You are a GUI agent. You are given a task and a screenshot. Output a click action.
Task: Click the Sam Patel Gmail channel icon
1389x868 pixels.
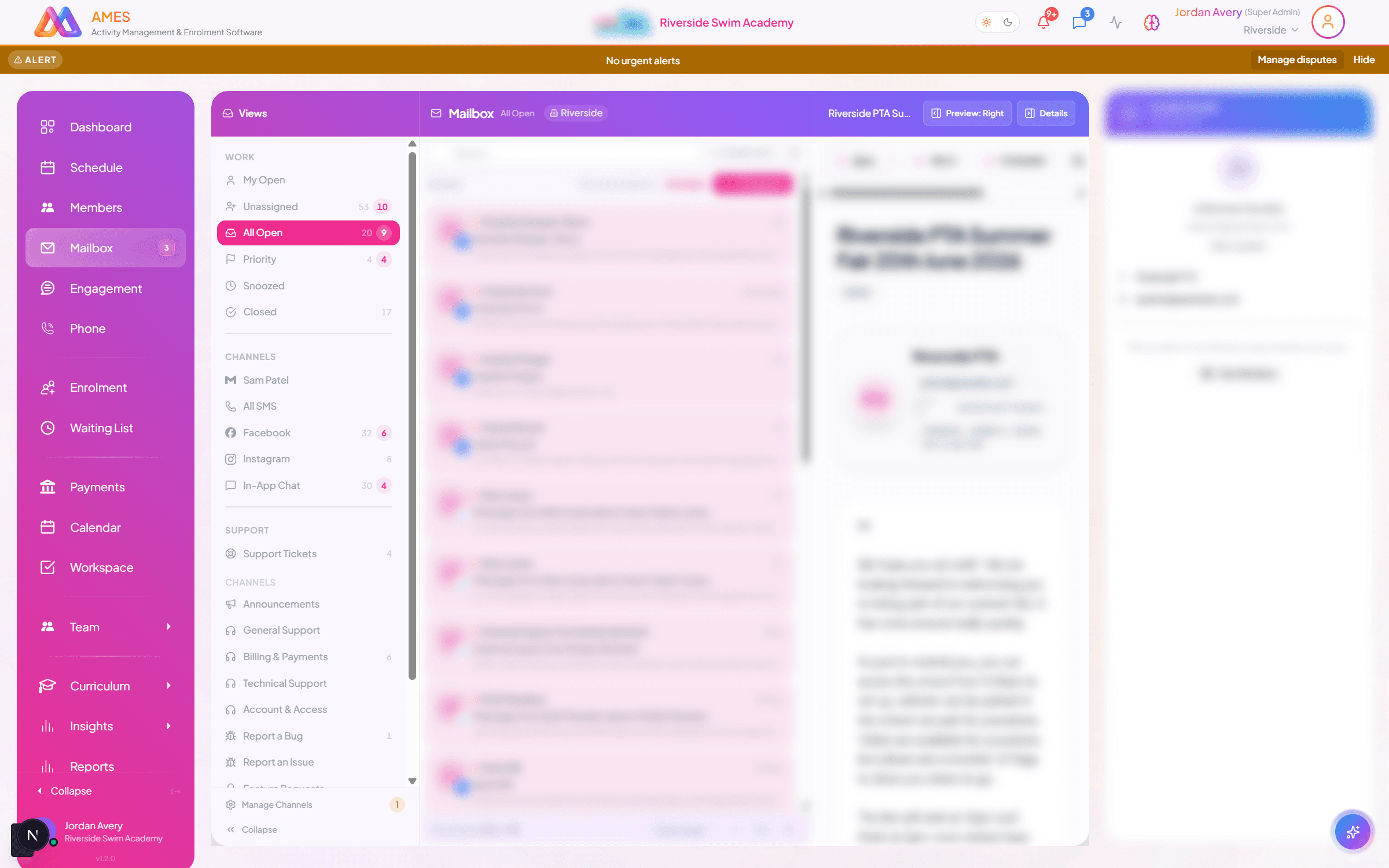[x=230, y=380]
